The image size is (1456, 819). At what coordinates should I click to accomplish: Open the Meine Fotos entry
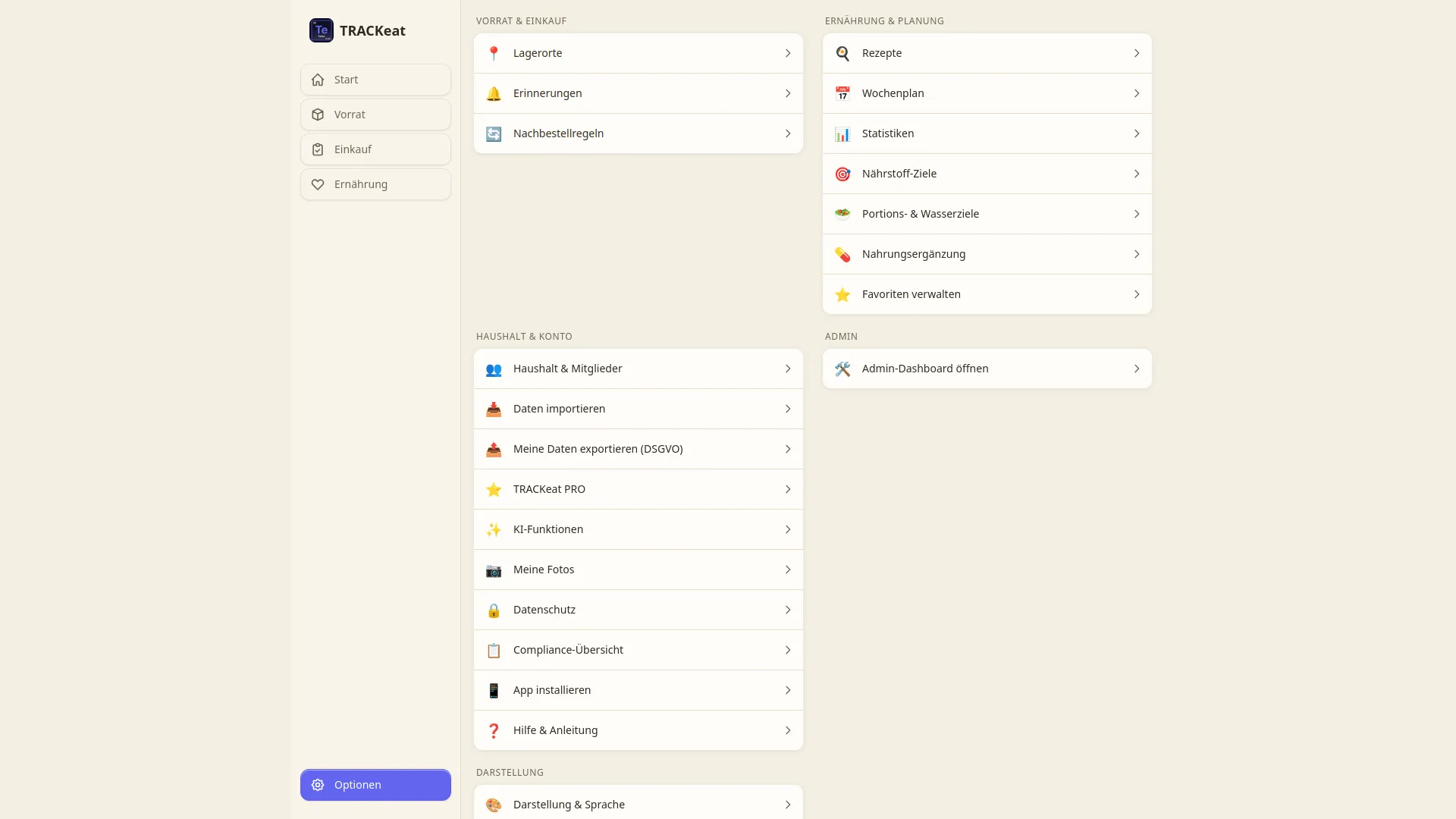639,570
